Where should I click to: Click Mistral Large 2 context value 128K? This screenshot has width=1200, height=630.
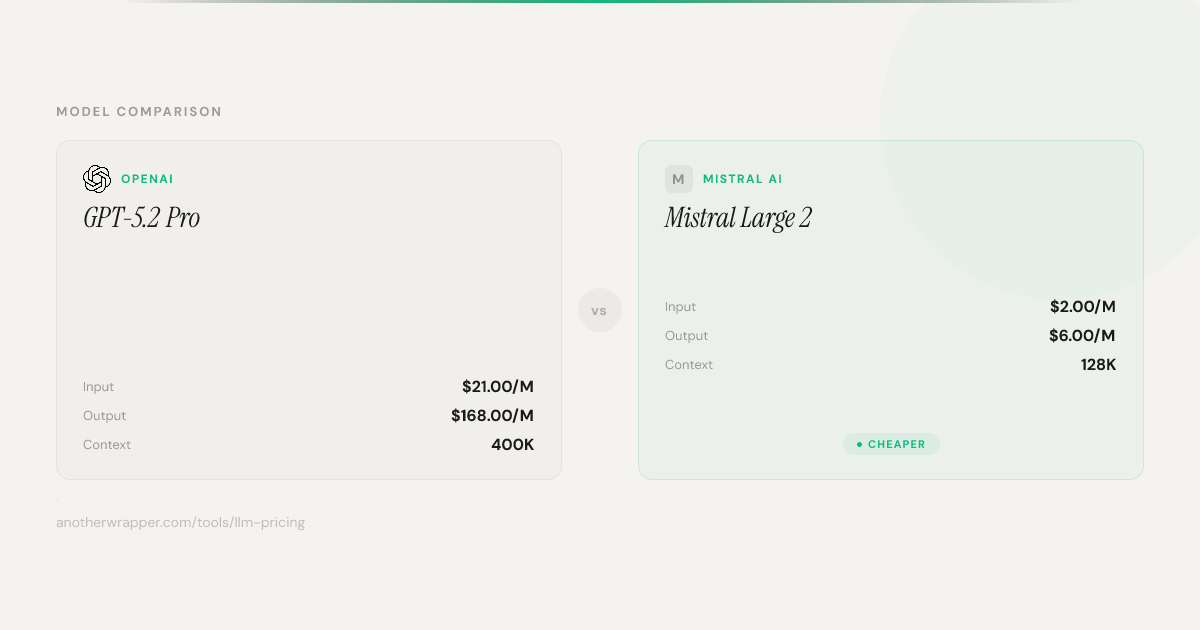point(1099,364)
